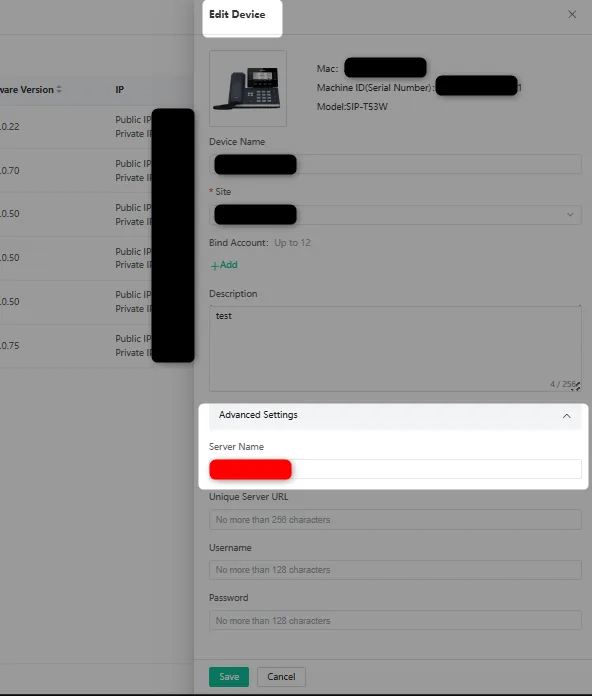
Task: Click the SIP-T53W phone thumbnail
Action: pos(248,88)
